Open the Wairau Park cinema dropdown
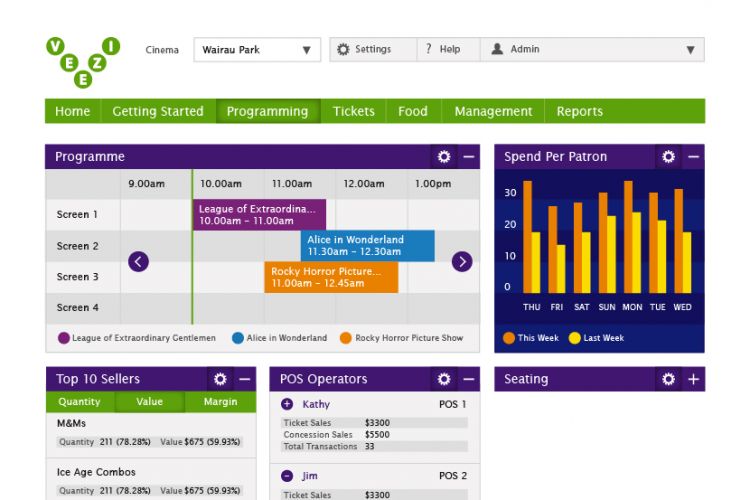 tap(257, 50)
